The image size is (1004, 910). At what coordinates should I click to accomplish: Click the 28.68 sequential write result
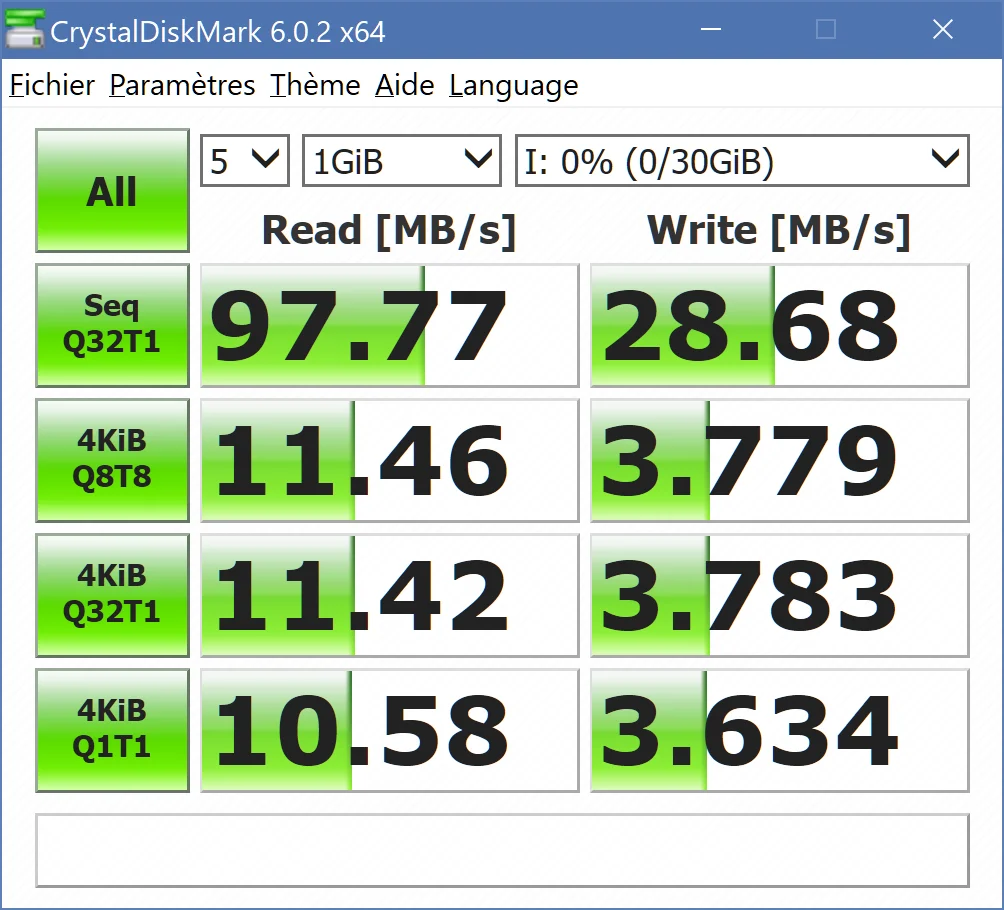click(780, 325)
